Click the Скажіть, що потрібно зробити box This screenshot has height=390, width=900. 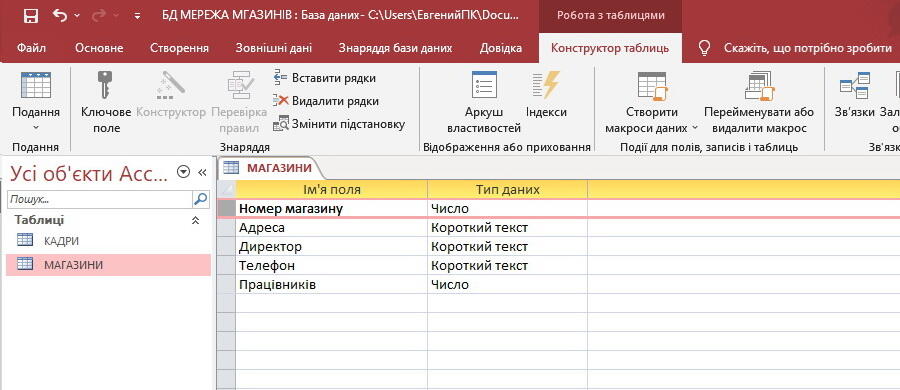[808, 48]
